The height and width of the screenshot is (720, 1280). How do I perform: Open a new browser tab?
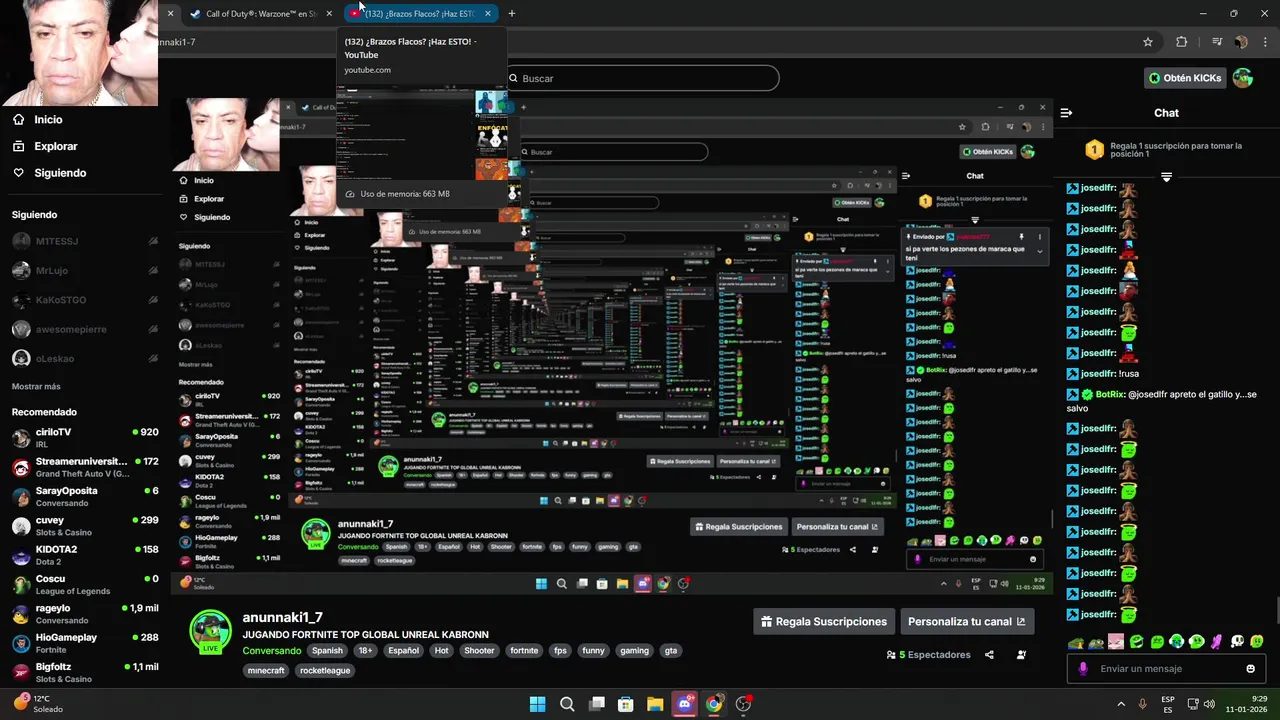click(x=512, y=14)
